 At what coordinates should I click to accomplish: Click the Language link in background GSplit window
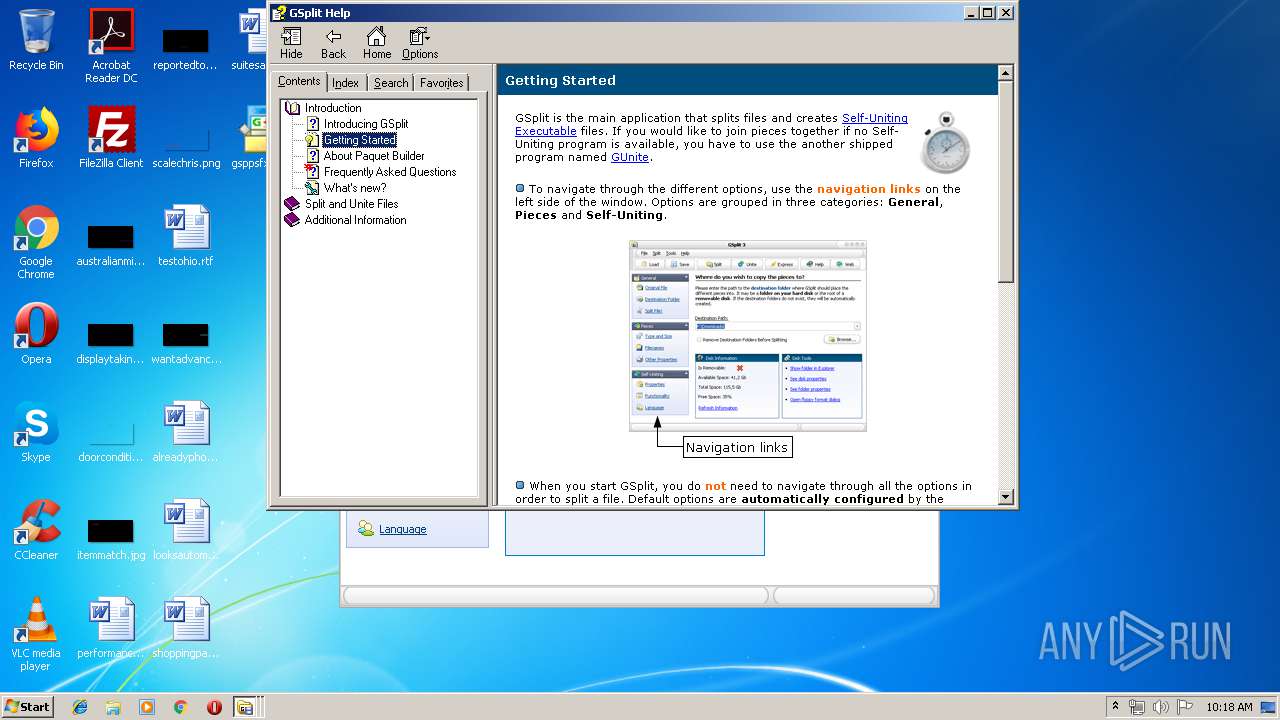[402, 529]
